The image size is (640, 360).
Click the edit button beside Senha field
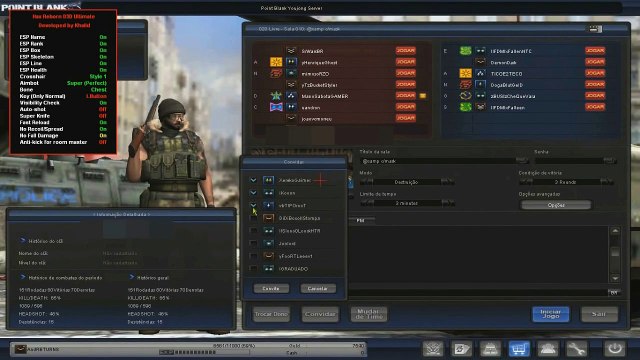[609, 161]
